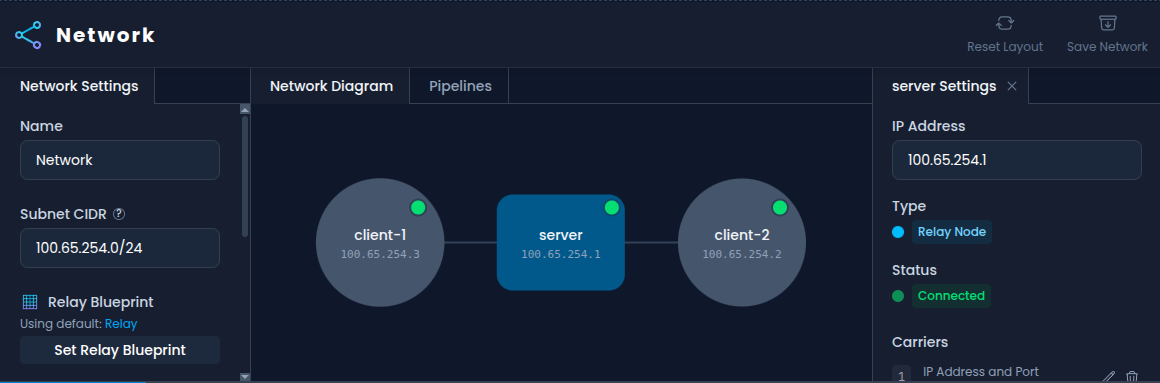Click the left panel scrollbar up arrow

point(245,109)
